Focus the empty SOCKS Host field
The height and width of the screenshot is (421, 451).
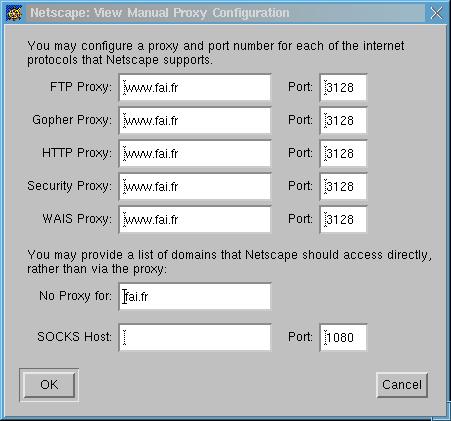point(195,337)
